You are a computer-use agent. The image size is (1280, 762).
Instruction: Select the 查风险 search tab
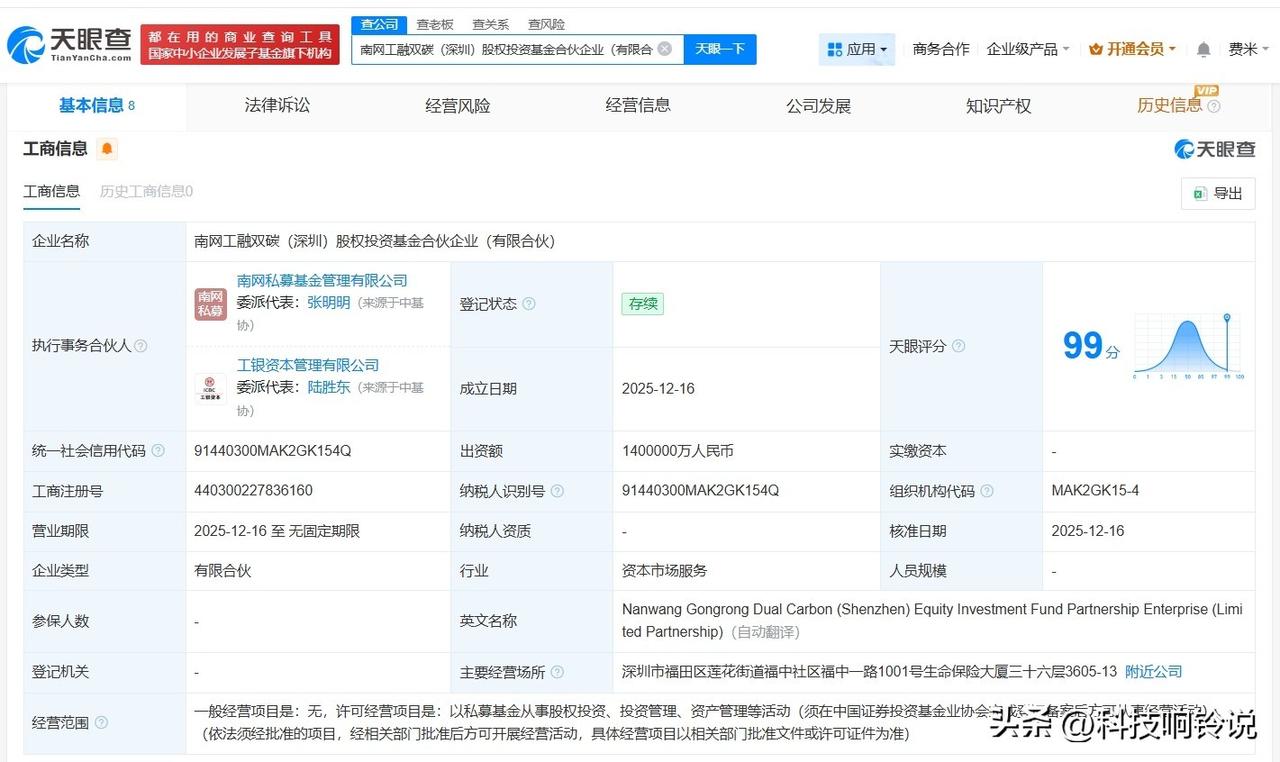[546, 24]
